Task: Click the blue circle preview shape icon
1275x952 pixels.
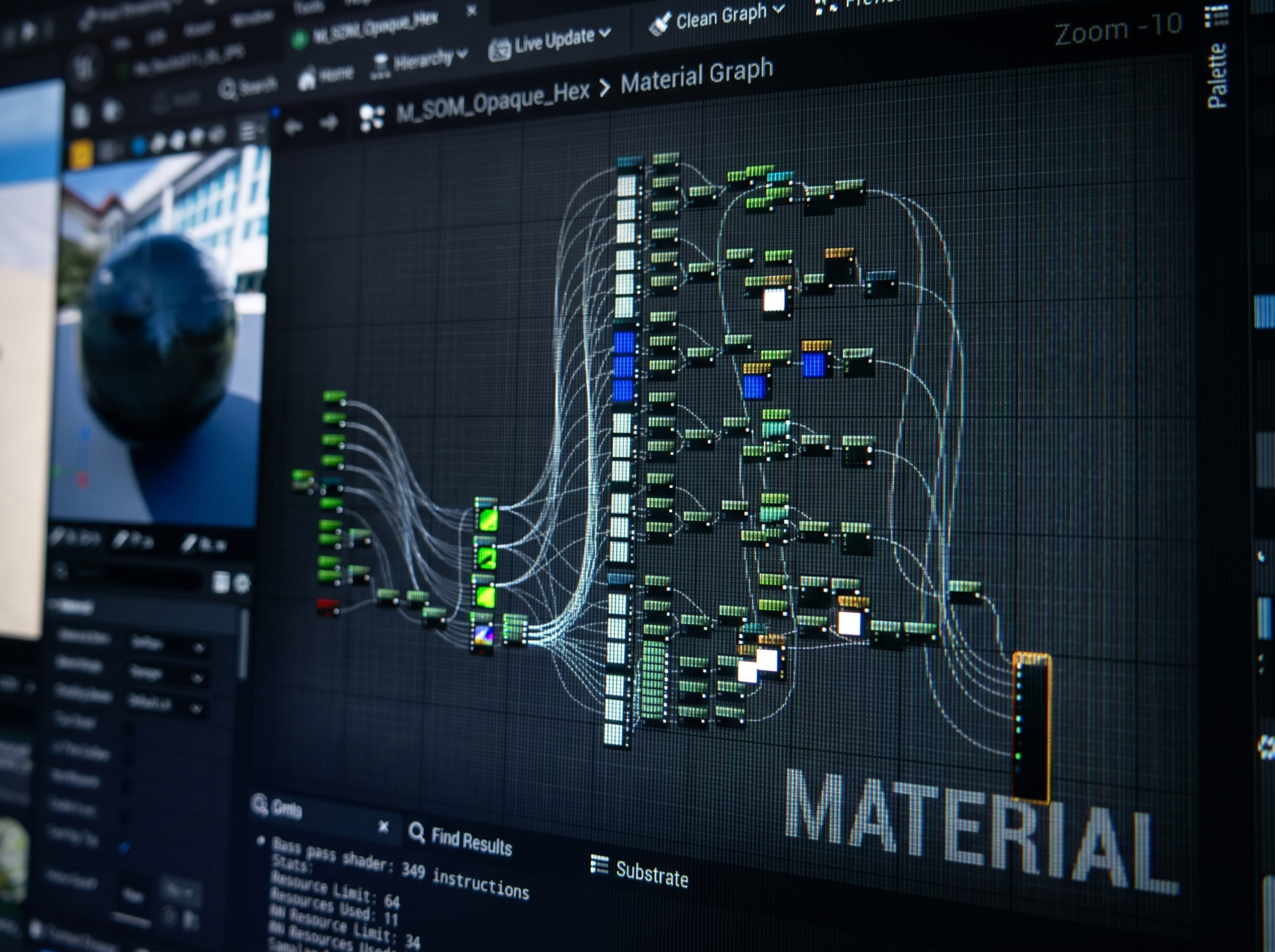Action: point(139,146)
